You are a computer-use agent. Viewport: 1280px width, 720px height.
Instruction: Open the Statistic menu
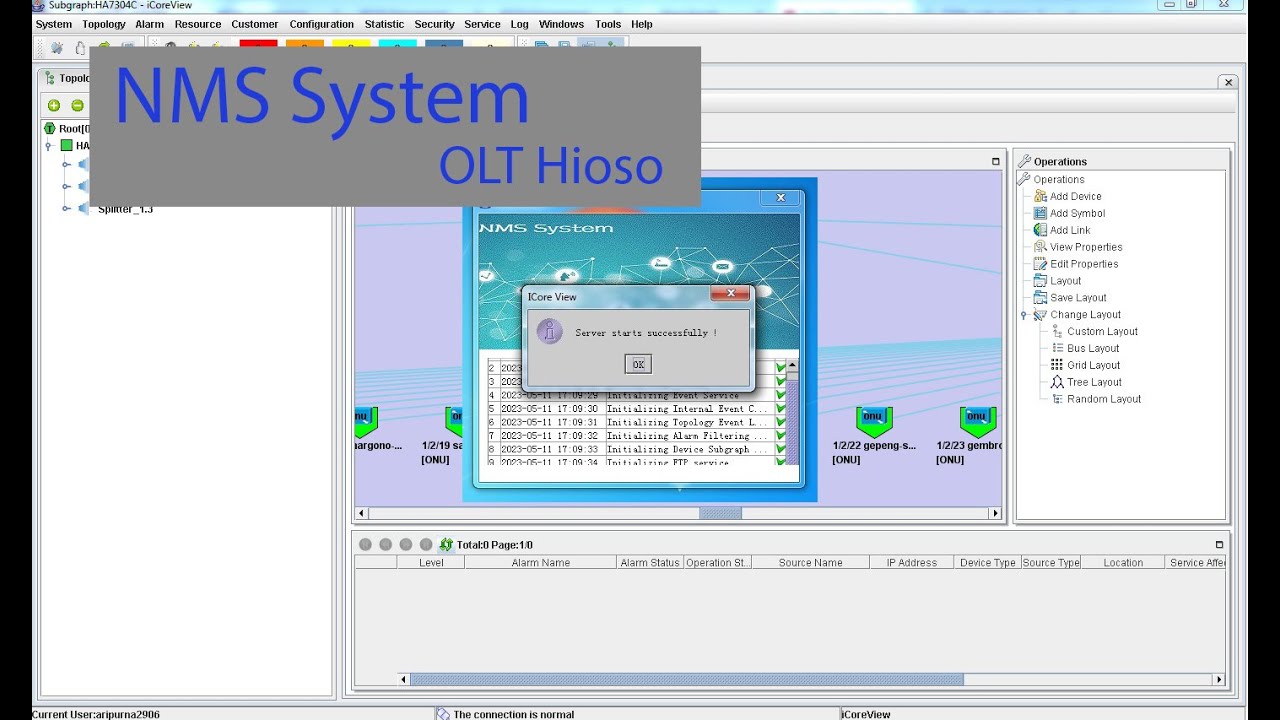(x=384, y=24)
